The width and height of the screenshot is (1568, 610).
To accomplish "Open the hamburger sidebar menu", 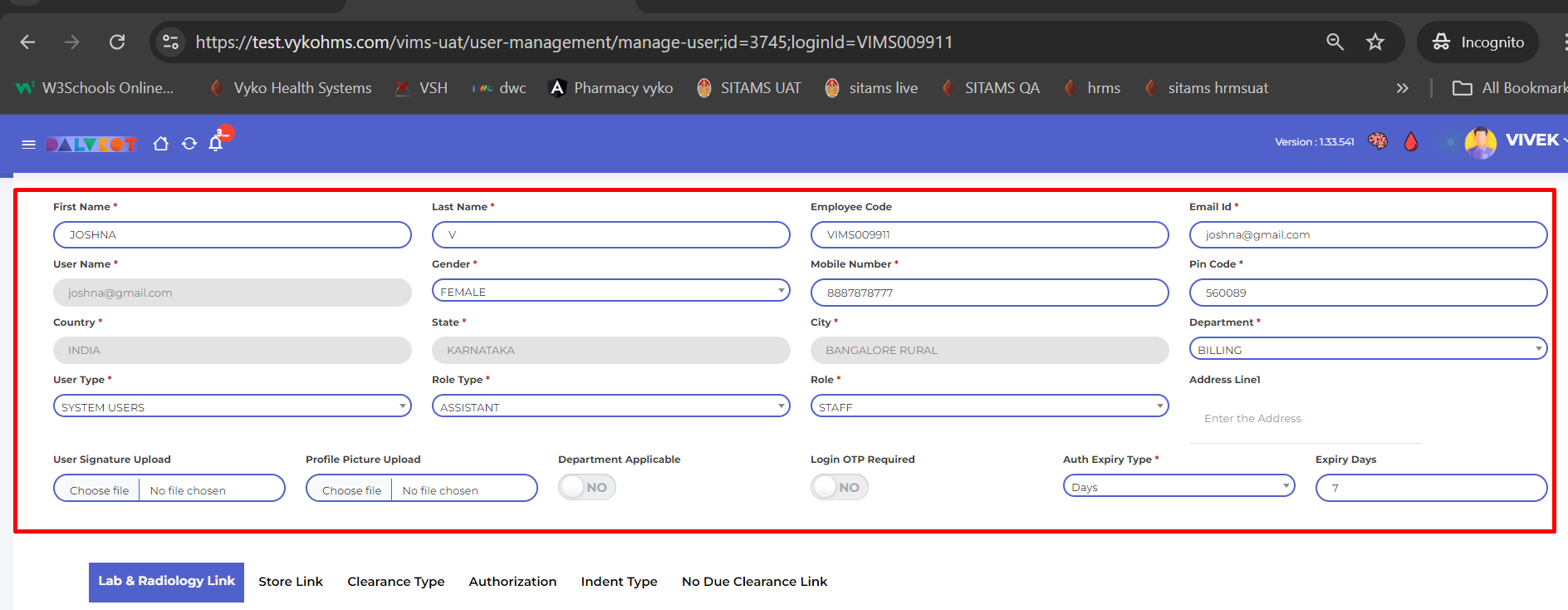I will pos(28,145).
